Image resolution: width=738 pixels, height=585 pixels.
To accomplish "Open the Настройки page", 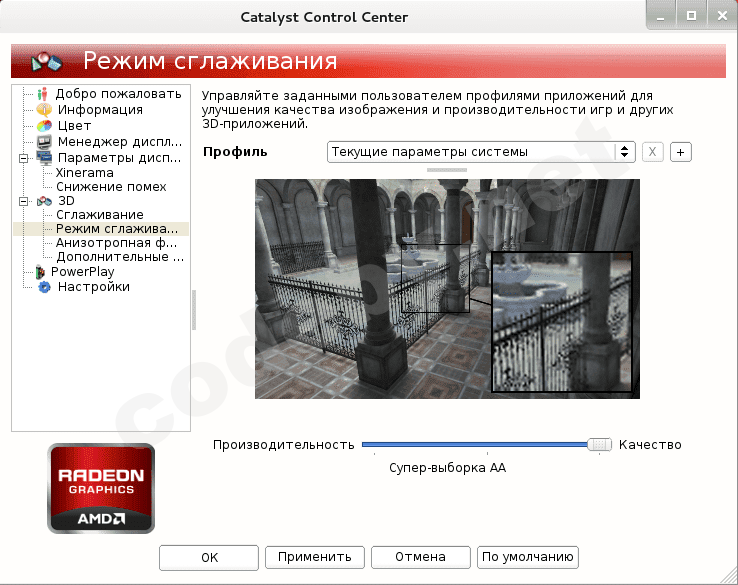I will 94,287.
